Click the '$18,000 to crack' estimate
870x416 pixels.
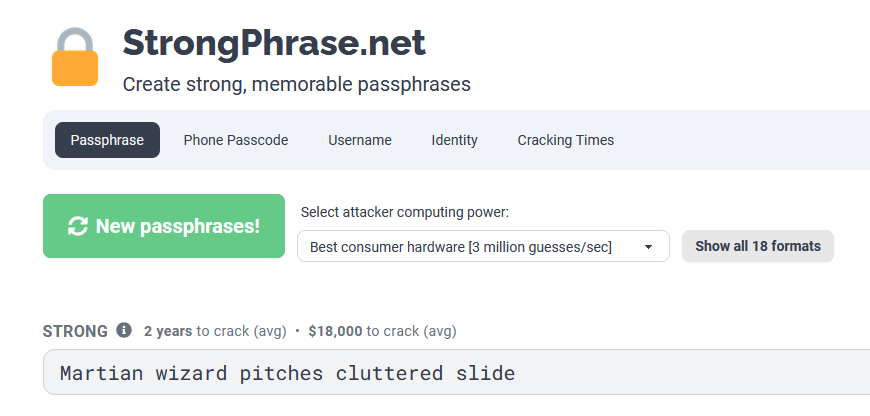tap(382, 332)
